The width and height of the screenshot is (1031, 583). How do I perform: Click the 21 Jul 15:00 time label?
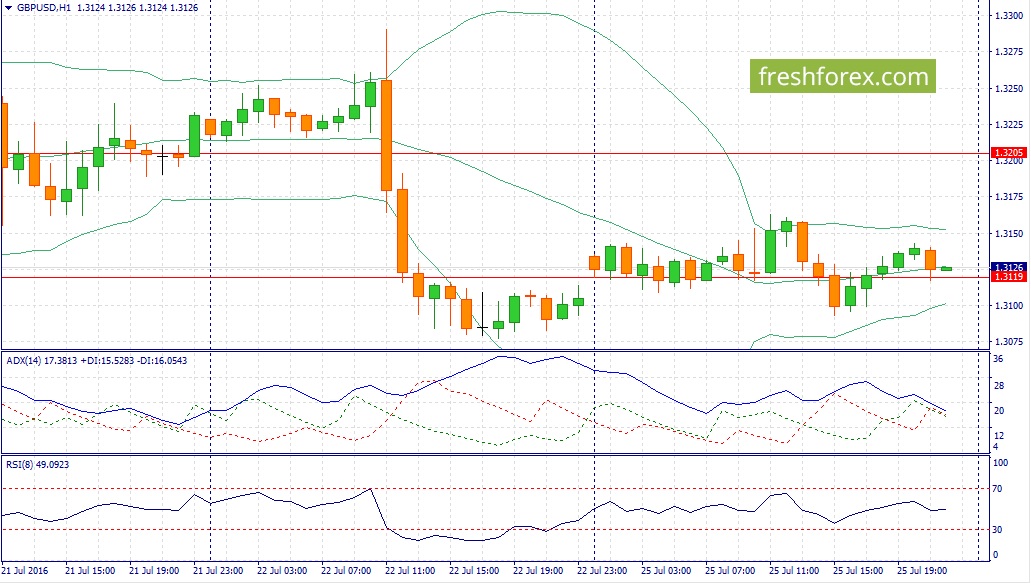(x=90, y=571)
